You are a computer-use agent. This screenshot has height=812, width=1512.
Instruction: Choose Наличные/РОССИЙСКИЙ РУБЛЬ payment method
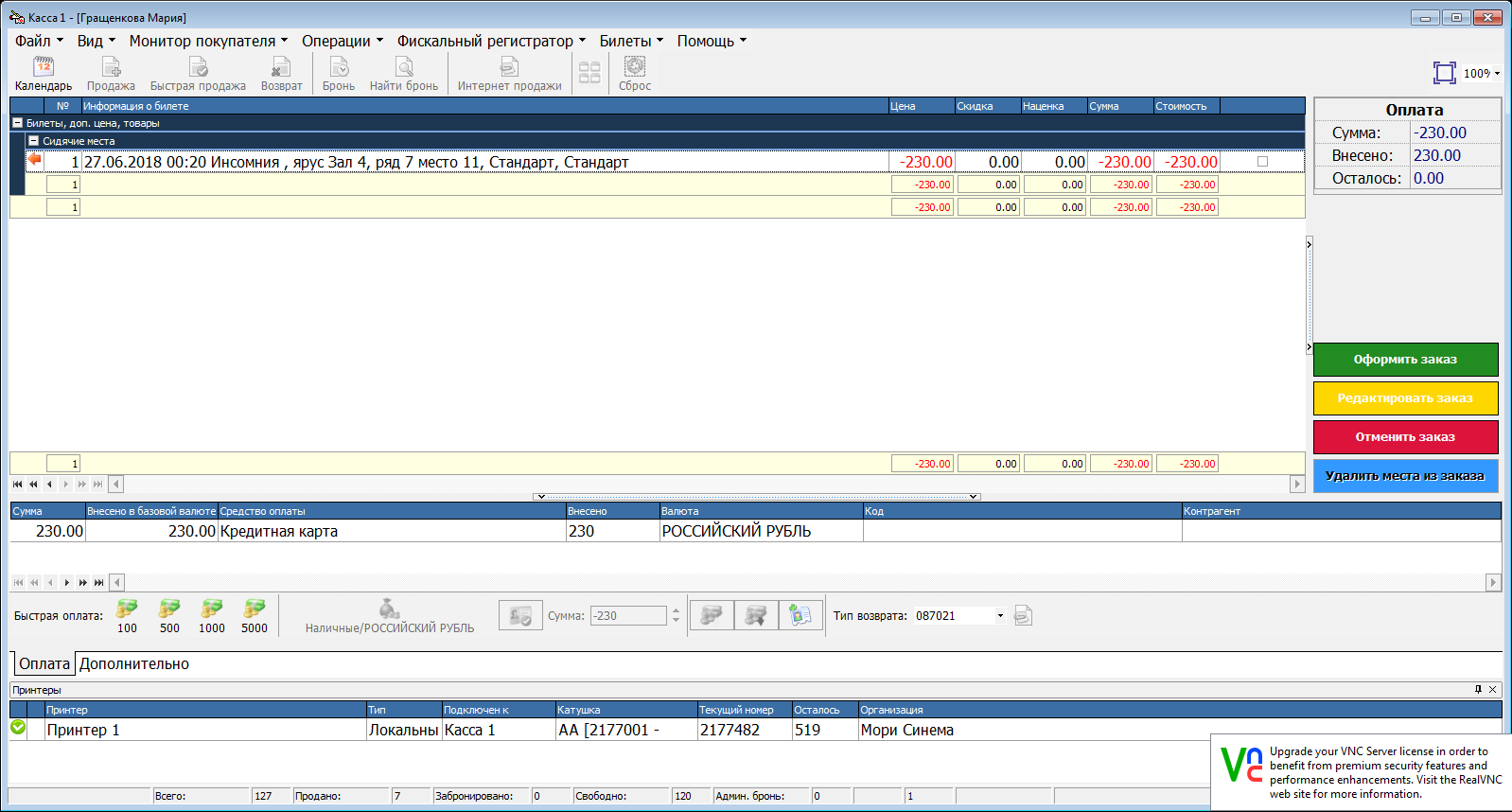coord(390,616)
